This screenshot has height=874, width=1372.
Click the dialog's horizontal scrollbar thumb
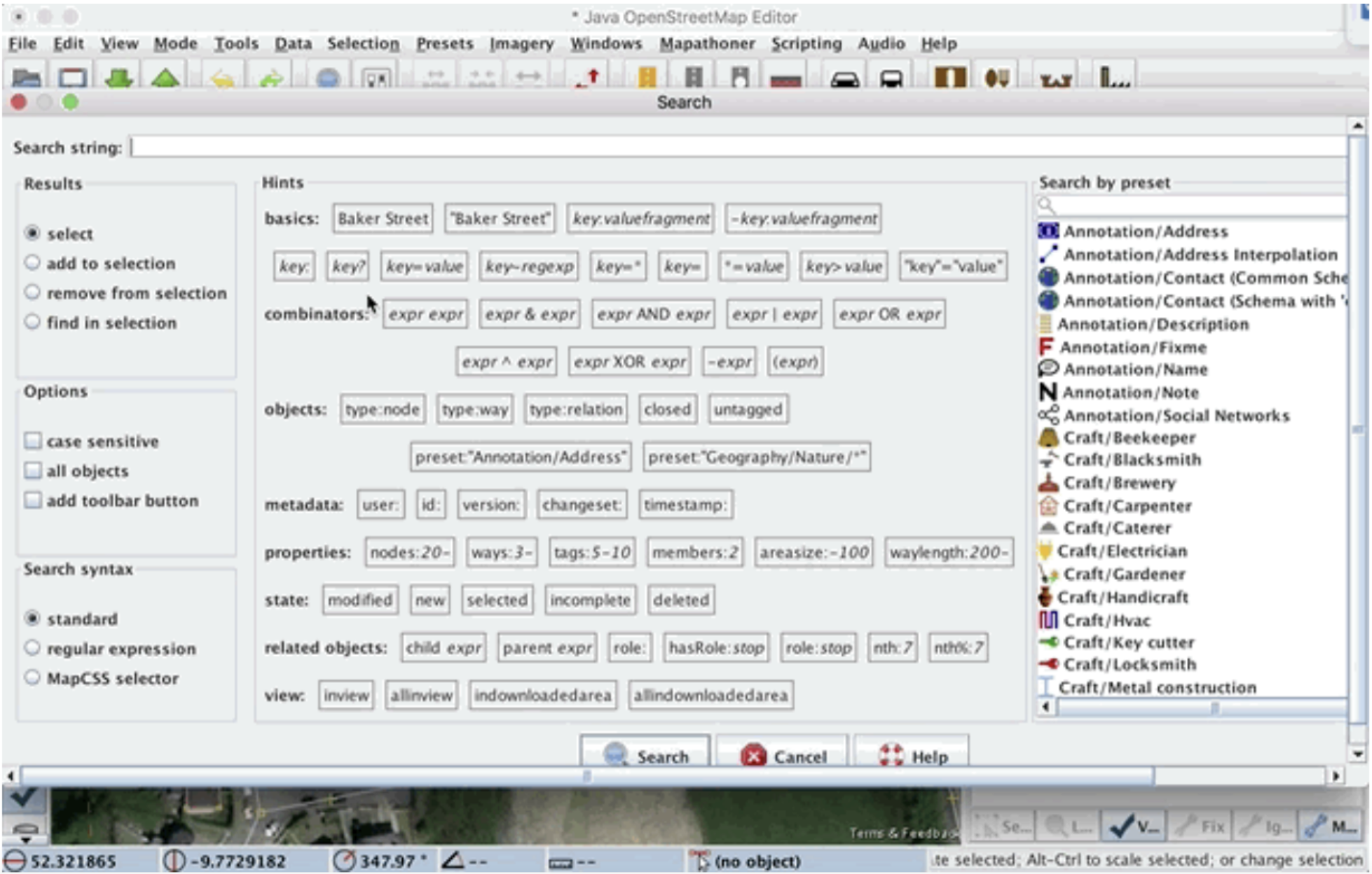pyautogui.click(x=587, y=775)
